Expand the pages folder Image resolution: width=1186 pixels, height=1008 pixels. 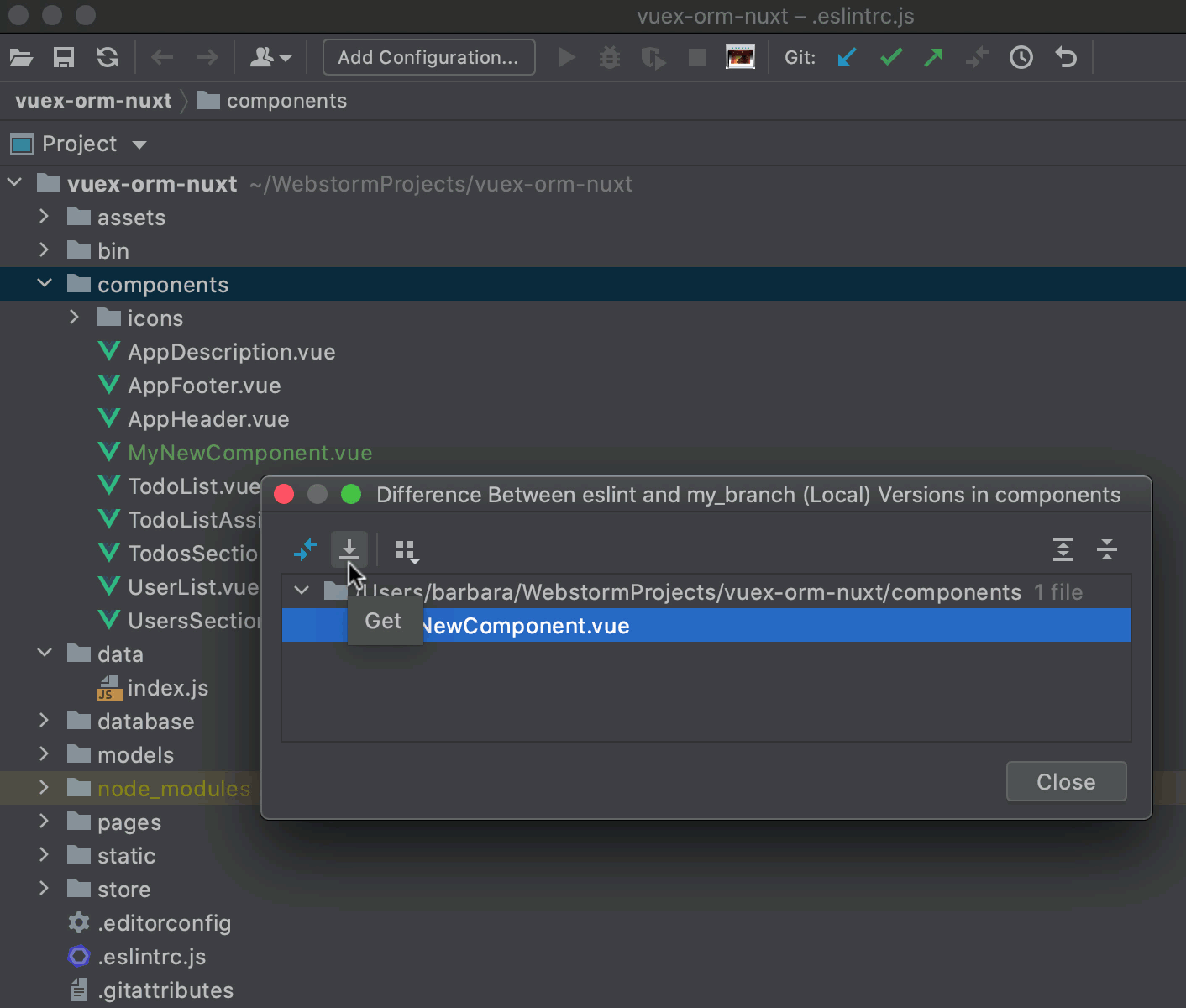click(45, 822)
